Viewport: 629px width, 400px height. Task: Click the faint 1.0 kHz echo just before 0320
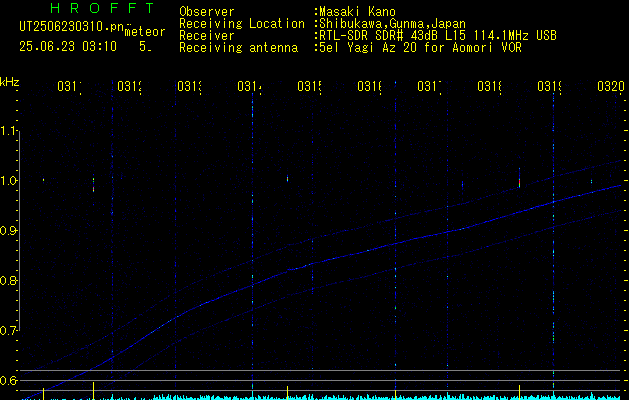click(591, 181)
